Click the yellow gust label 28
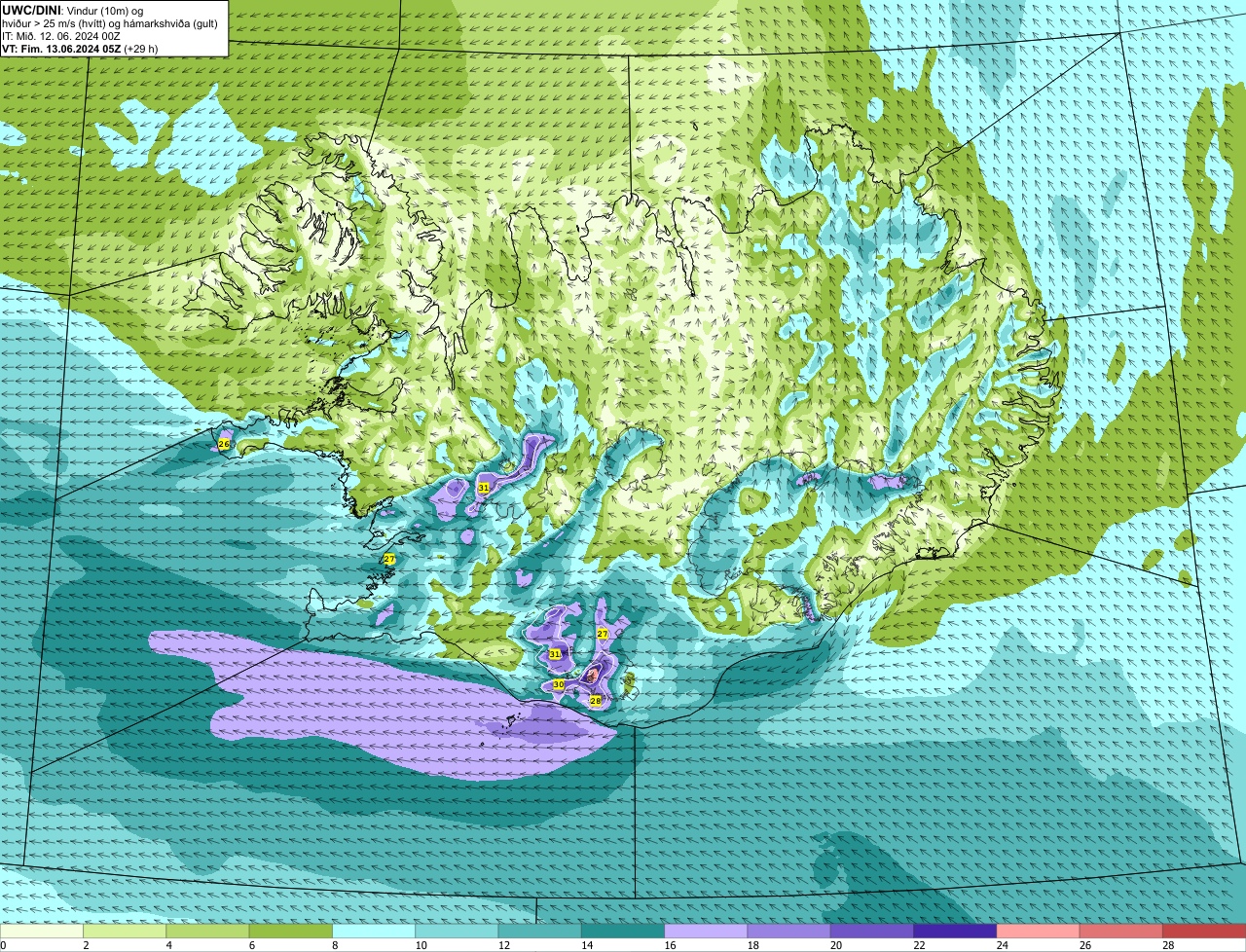The height and width of the screenshot is (952, 1246). pyautogui.click(x=596, y=701)
